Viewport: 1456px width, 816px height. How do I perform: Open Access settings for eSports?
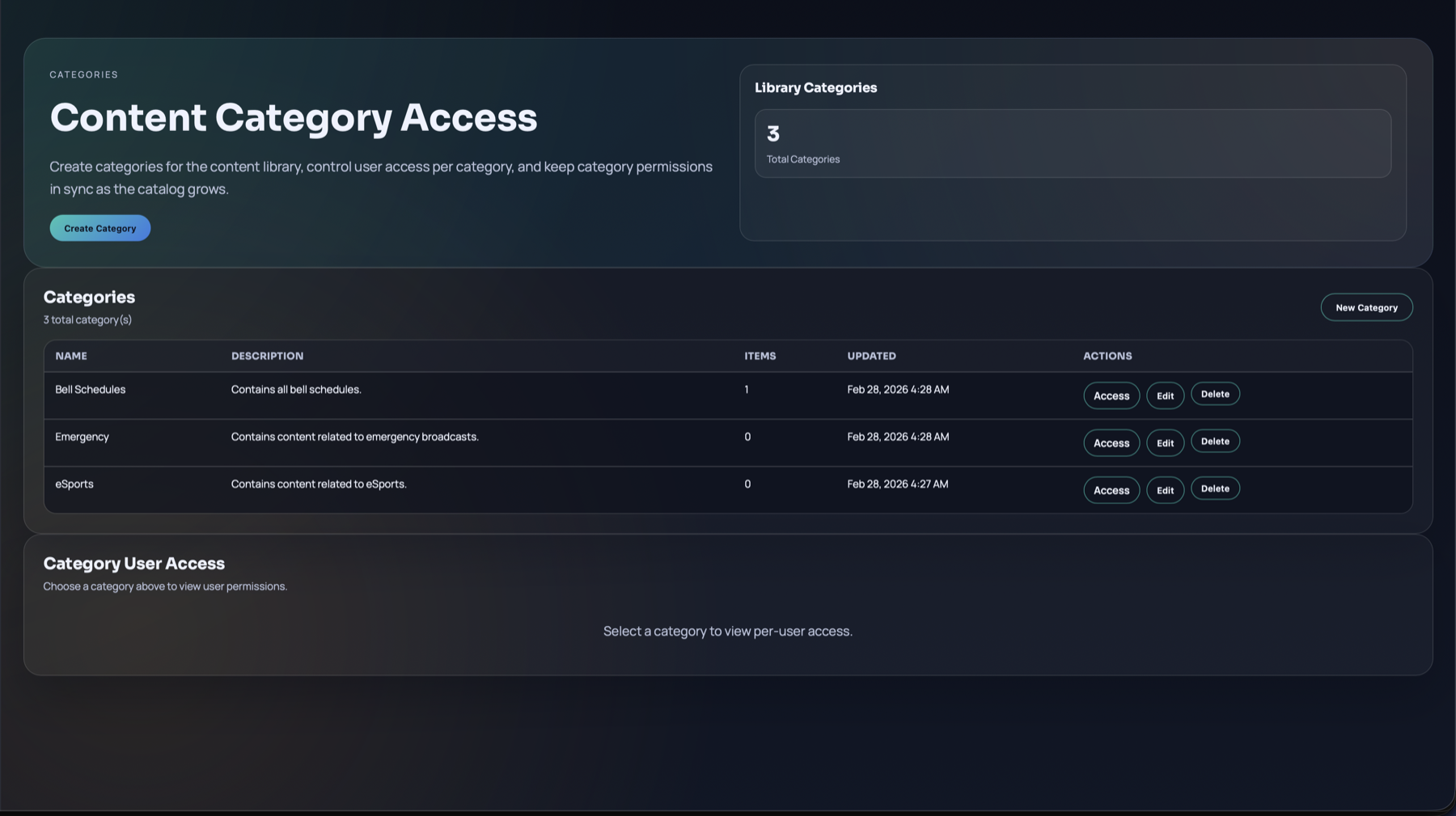click(1111, 489)
